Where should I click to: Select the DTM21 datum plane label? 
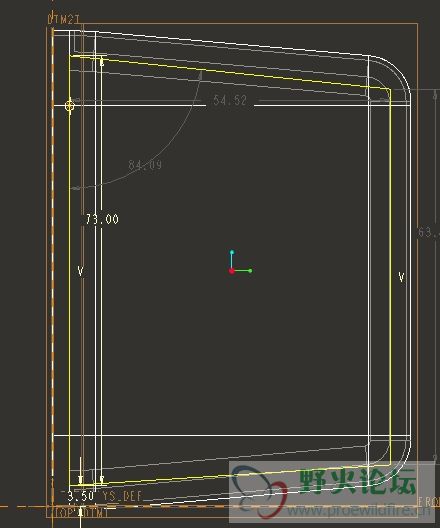coord(64,19)
